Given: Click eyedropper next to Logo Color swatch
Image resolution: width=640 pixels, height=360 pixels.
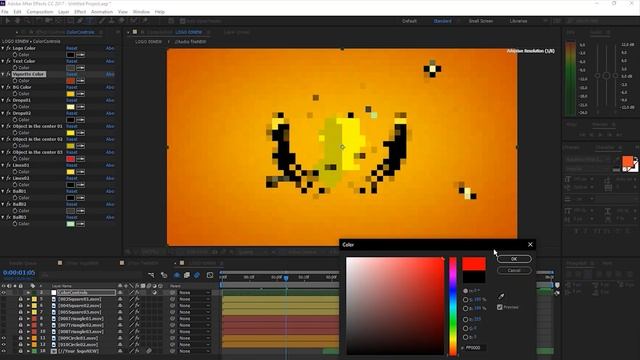Looking at the screenshot, I should 80,55.
